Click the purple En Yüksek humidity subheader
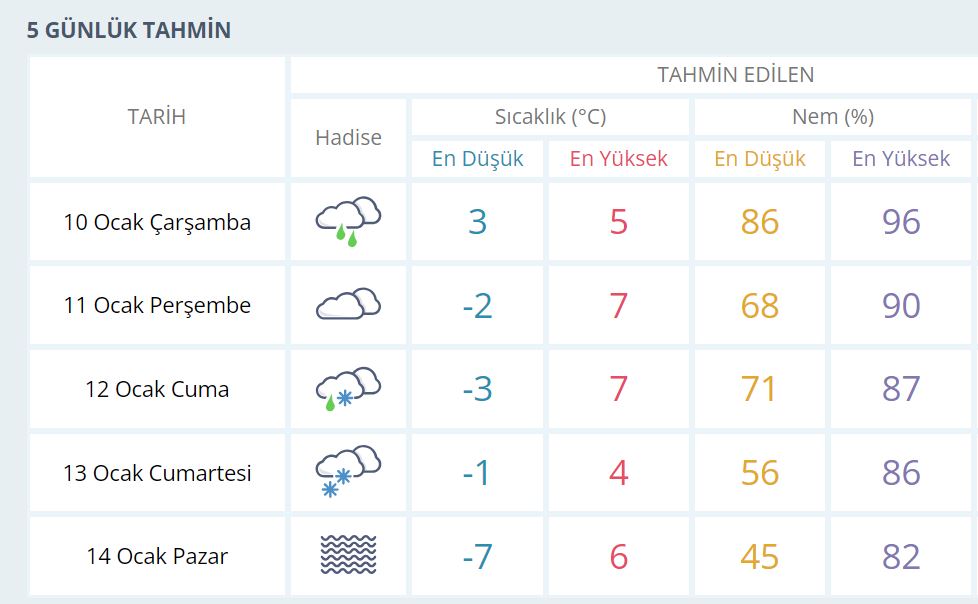978x604 pixels. 901,158
